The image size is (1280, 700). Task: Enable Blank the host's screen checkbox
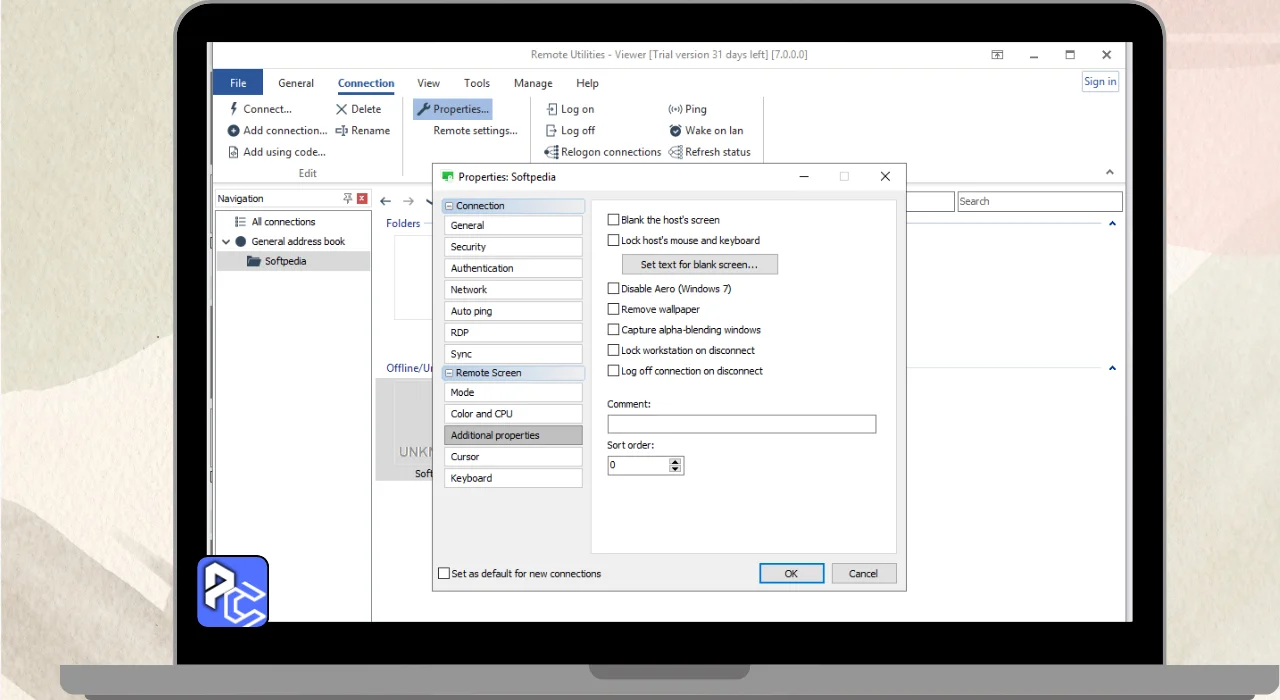click(x=614, y=220)
